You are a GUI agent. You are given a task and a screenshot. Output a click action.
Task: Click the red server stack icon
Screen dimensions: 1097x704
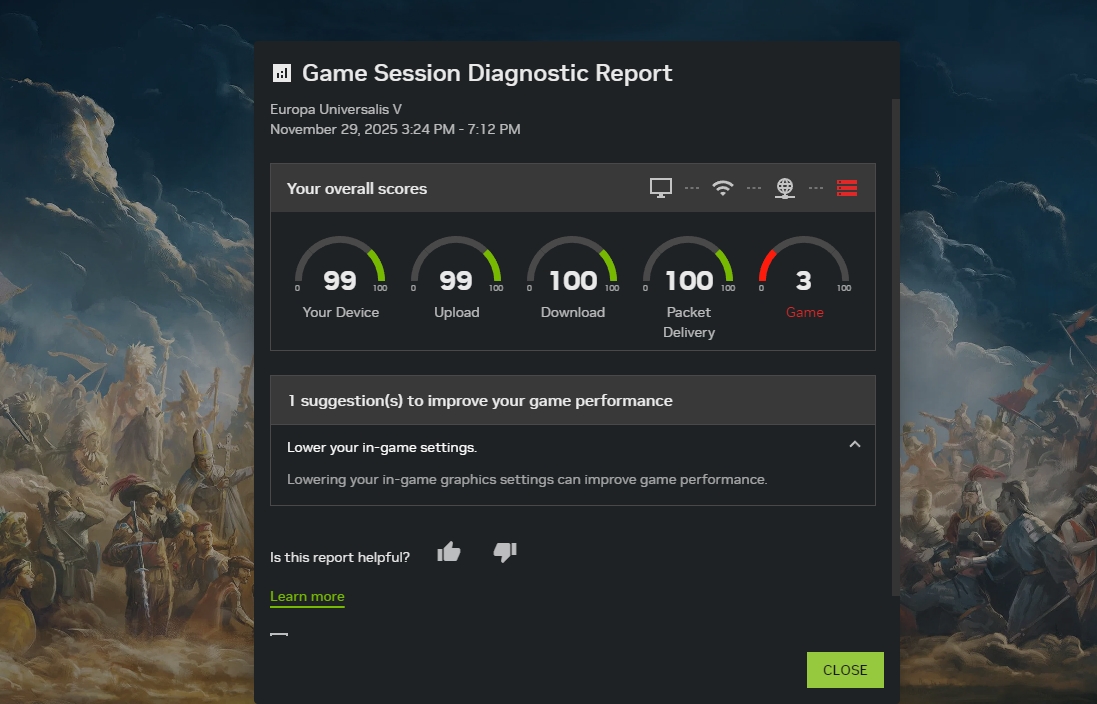point(847,188)
